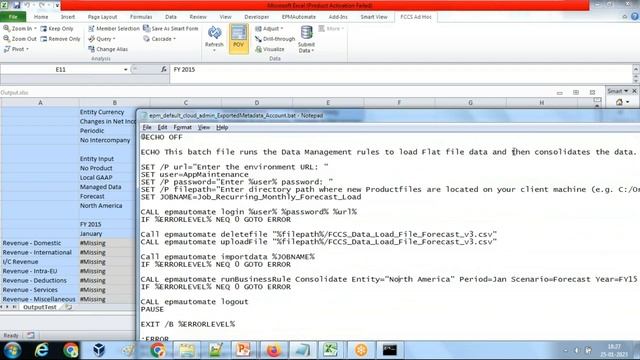Screen dimensions: 640x360
Task: Open PowerPoint from taskbar
Action: 243,350
